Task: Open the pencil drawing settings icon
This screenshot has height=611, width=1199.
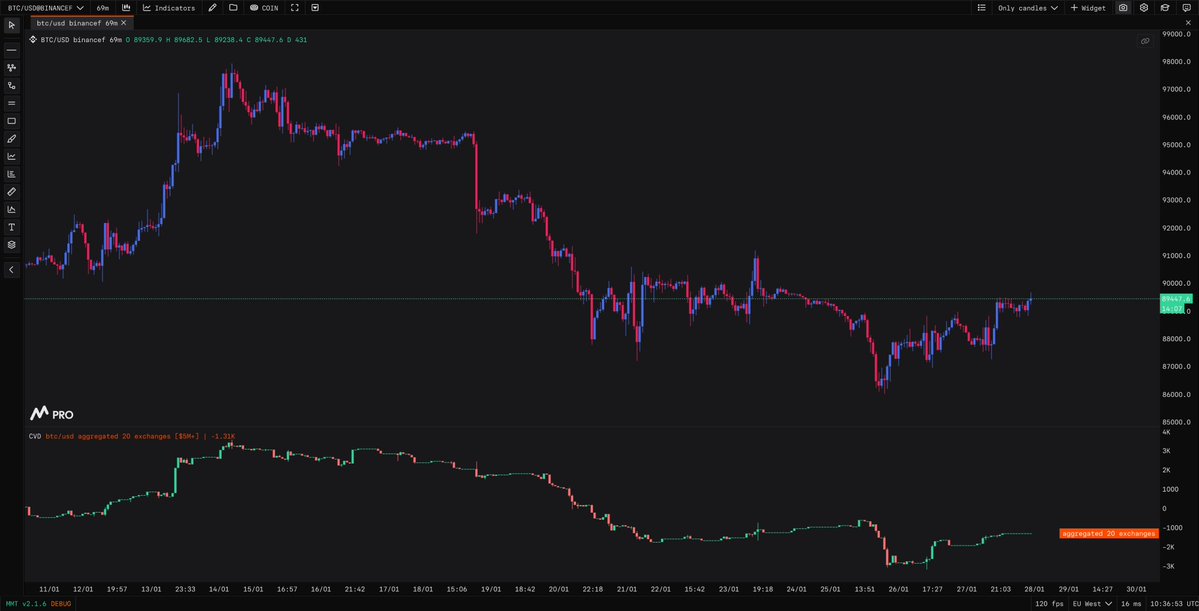Action: pos(213,8)
